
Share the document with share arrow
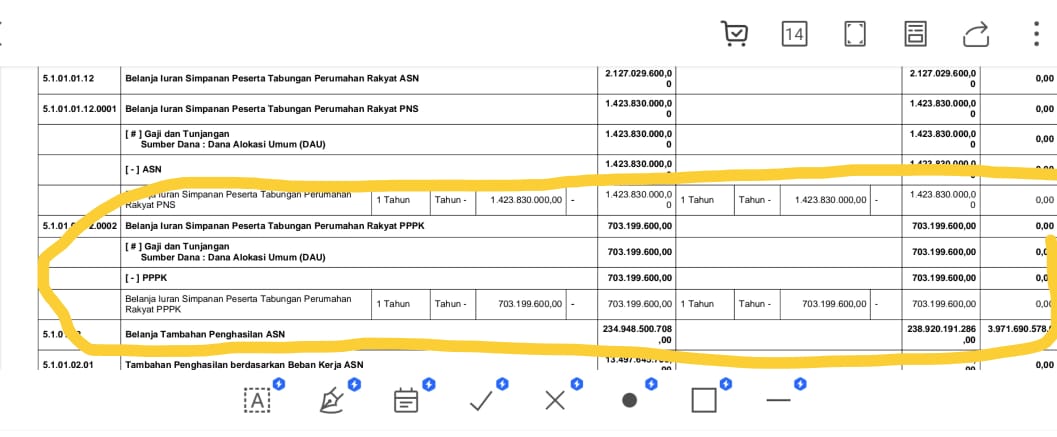coord(975,35)
